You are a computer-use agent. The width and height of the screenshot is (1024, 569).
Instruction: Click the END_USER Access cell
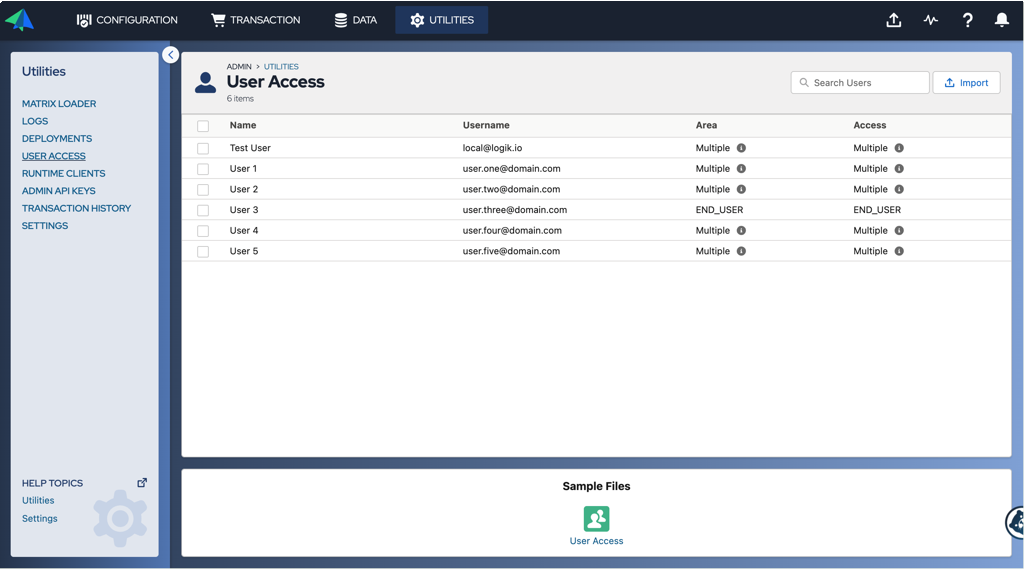tap(877, 210)
